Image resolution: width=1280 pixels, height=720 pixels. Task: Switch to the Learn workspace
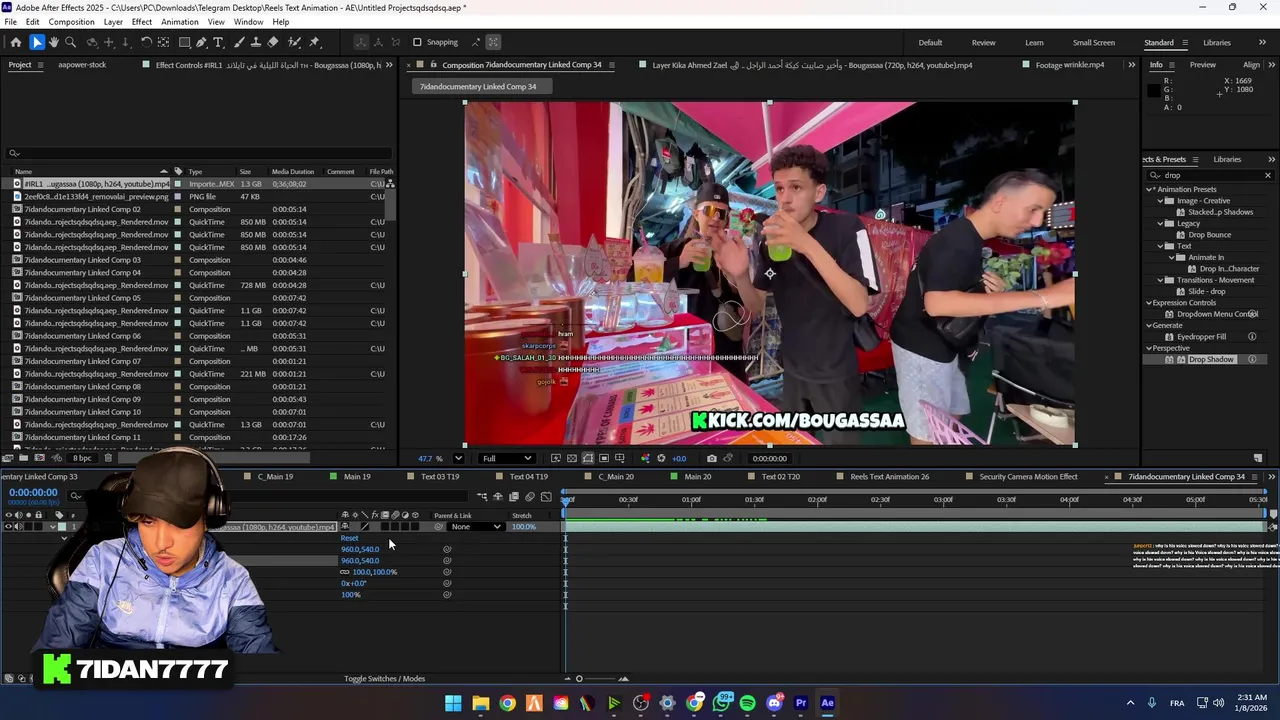point(1034,42)
